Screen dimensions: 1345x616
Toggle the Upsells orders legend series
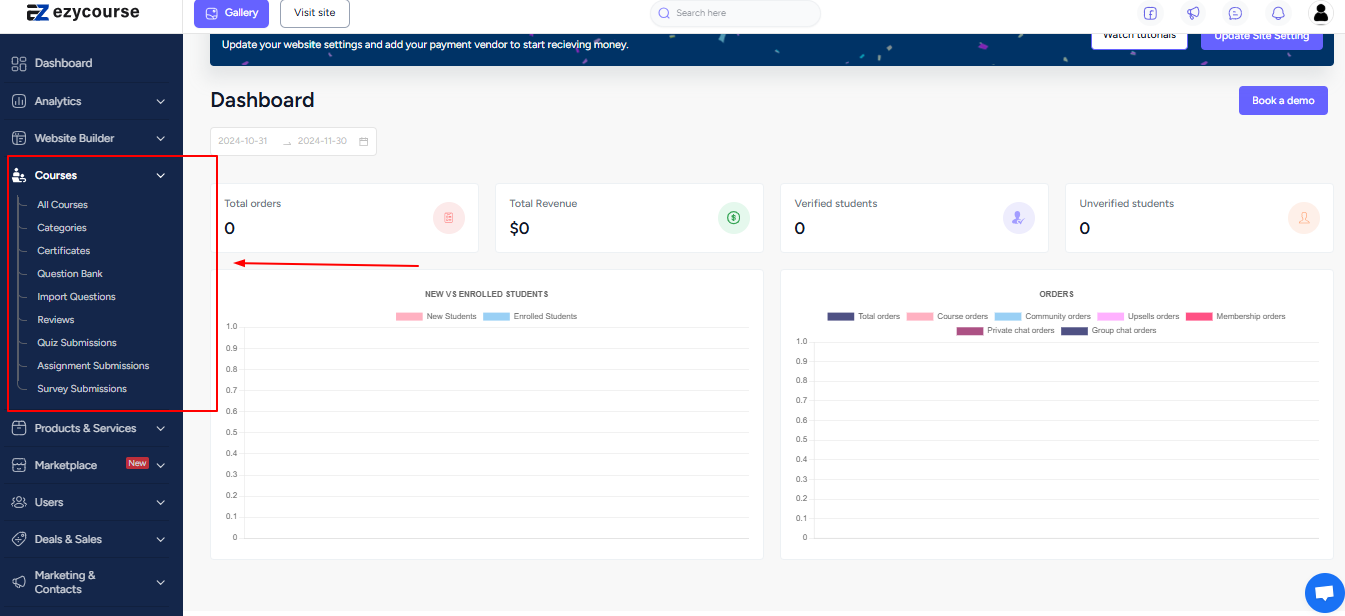click(x=1138, y=316)
